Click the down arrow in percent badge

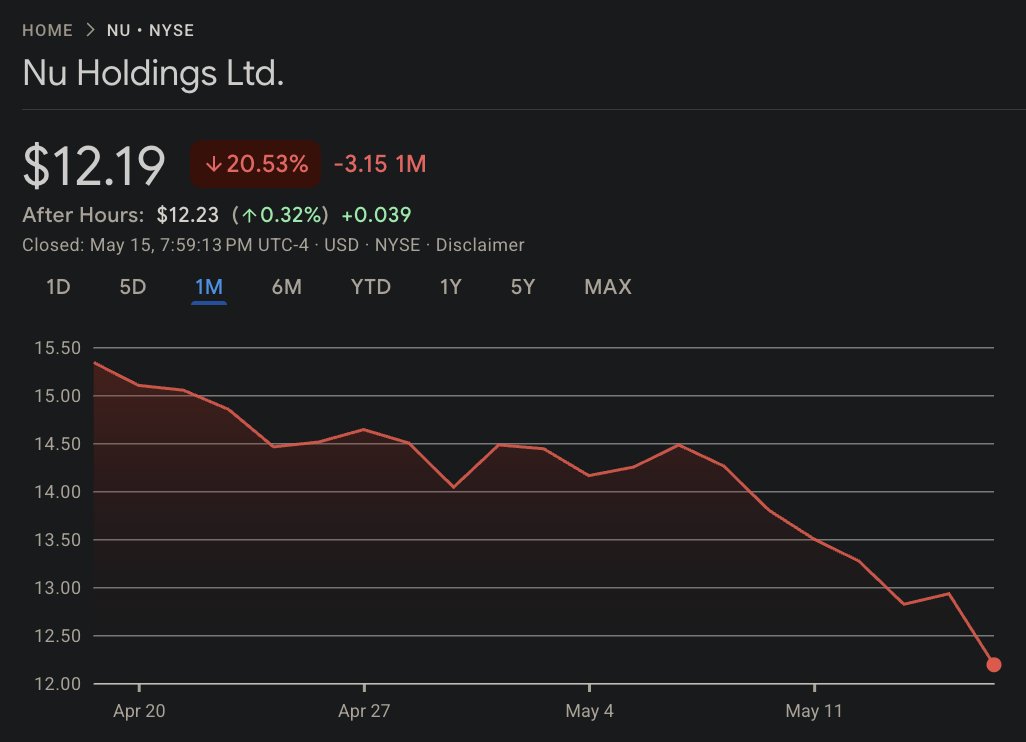(x=213, y=164)
